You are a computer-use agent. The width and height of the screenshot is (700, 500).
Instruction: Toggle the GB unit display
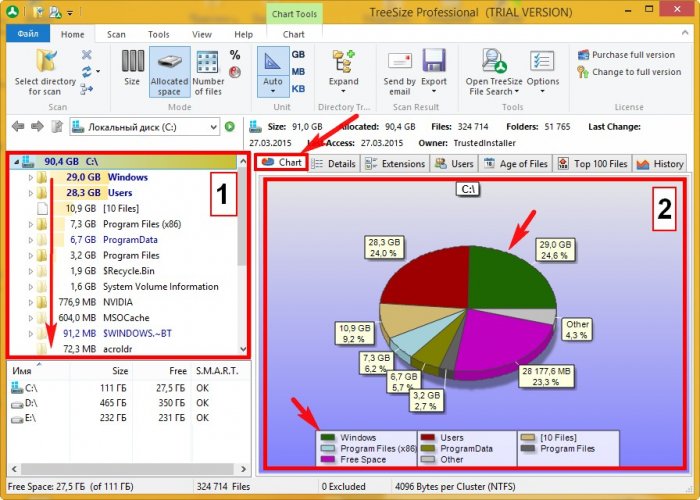[298, 55]
